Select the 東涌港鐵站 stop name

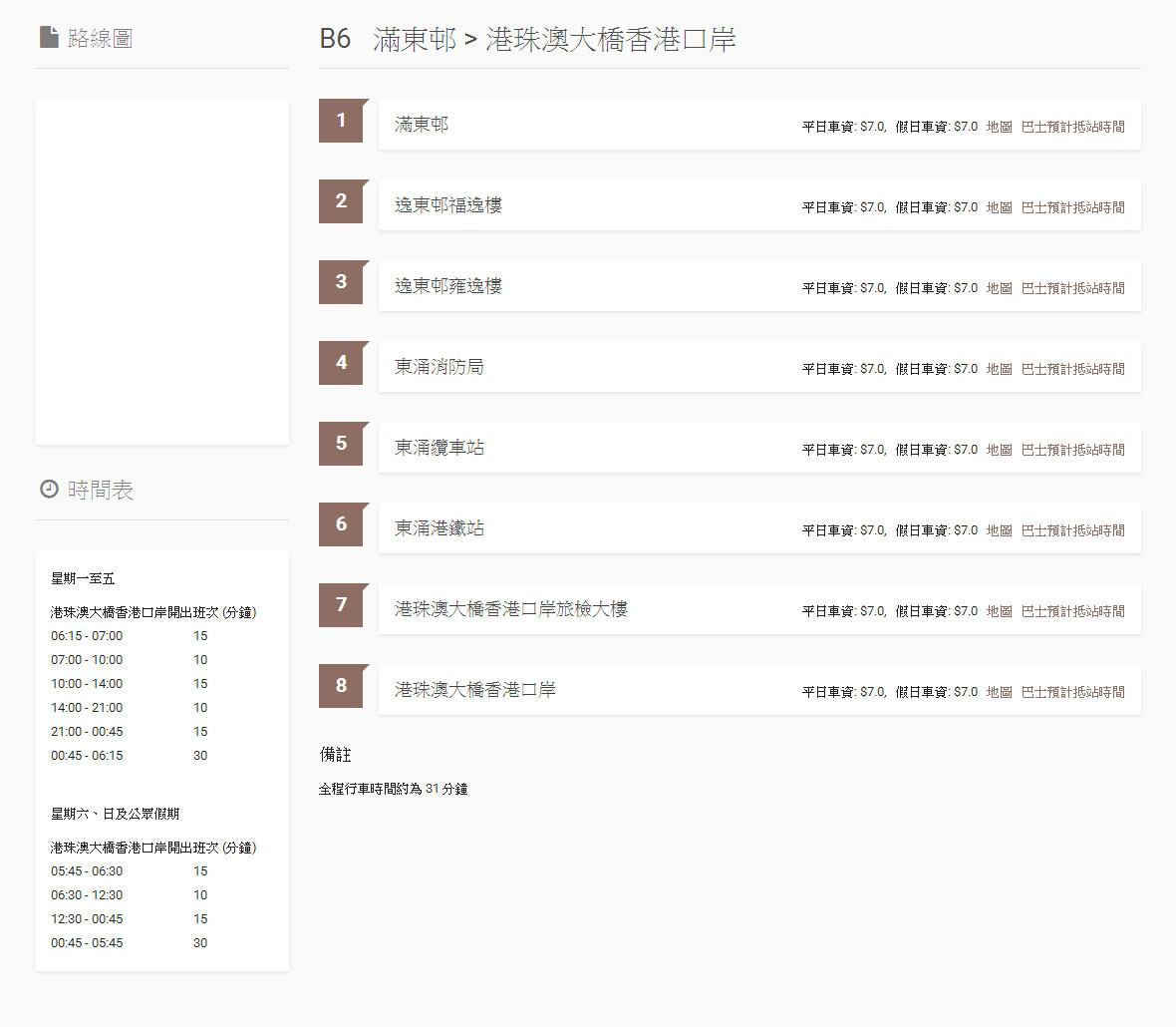point(440,528)
